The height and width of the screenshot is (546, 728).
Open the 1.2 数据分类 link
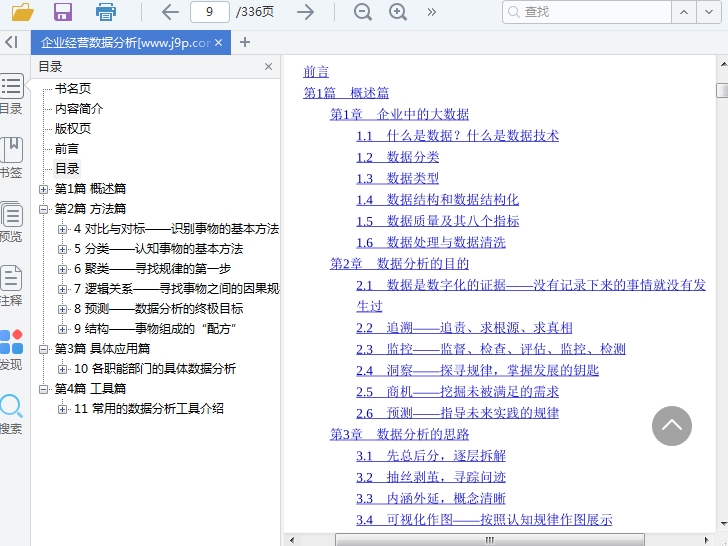tap(397, 157)
